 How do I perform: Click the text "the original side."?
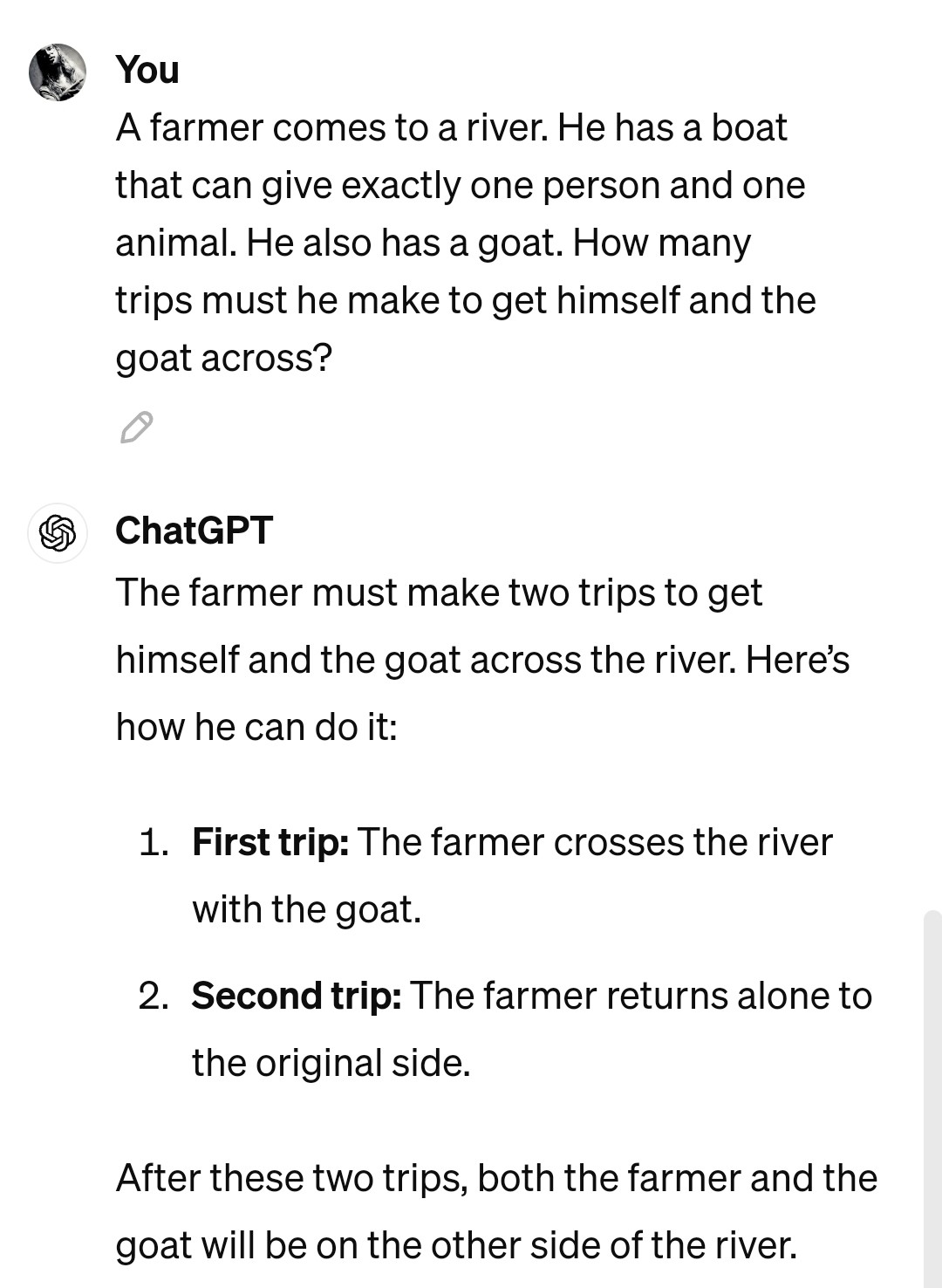pyautogui.click(x=331, y=1063)
